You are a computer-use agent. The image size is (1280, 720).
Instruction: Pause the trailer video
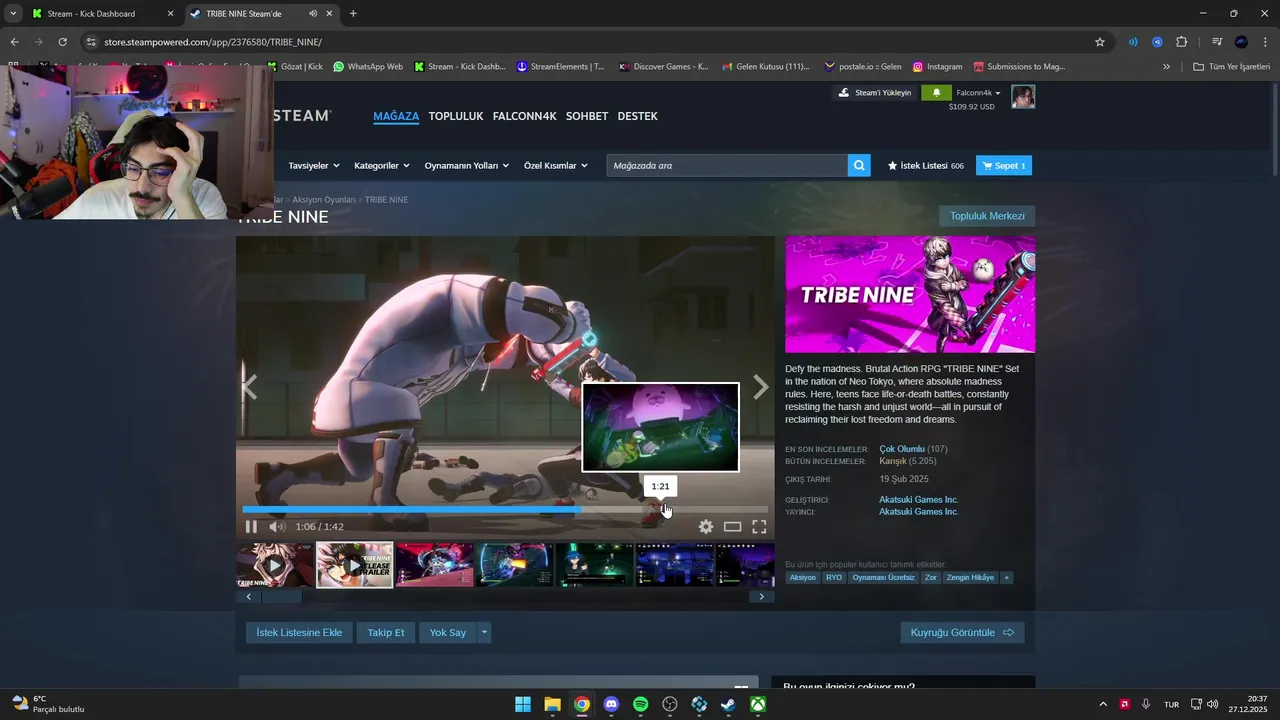(251, 527)
